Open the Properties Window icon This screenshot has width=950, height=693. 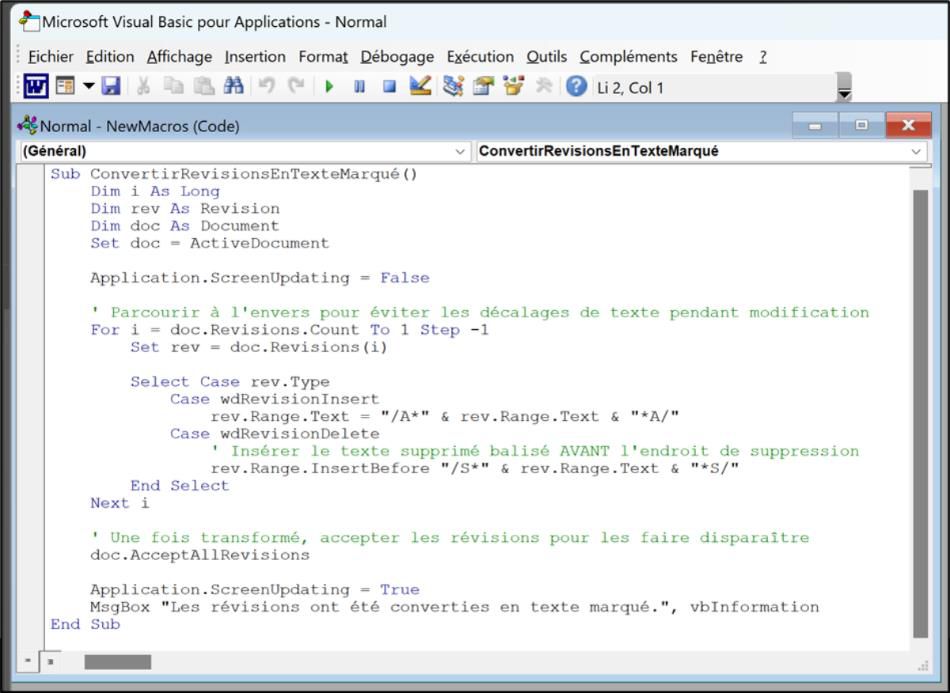point(483,87)
